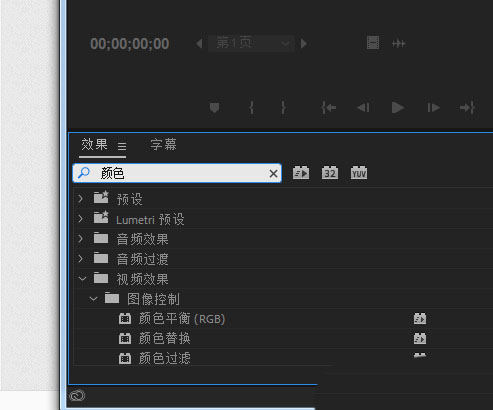Toggle 32-bit Color effects filter

pos(330,173)
